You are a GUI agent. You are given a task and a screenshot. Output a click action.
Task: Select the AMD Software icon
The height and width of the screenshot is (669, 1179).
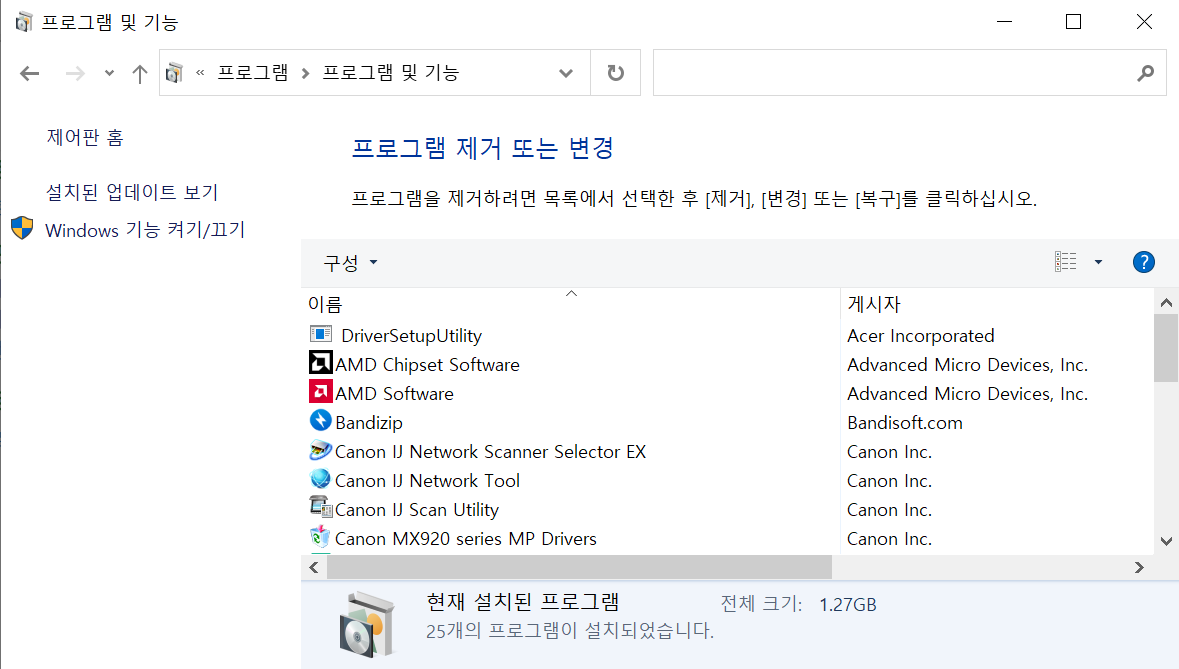pos(321,392)
